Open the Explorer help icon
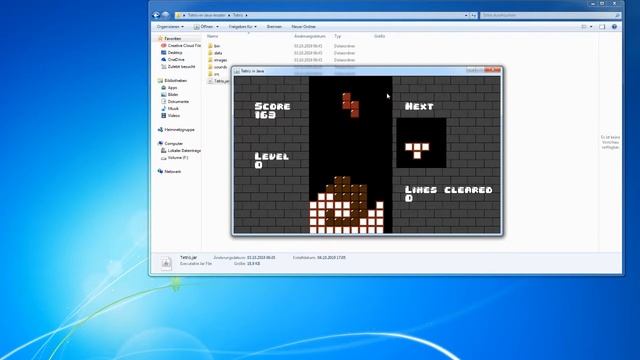640x360 pixels. (x=614, y=27)
